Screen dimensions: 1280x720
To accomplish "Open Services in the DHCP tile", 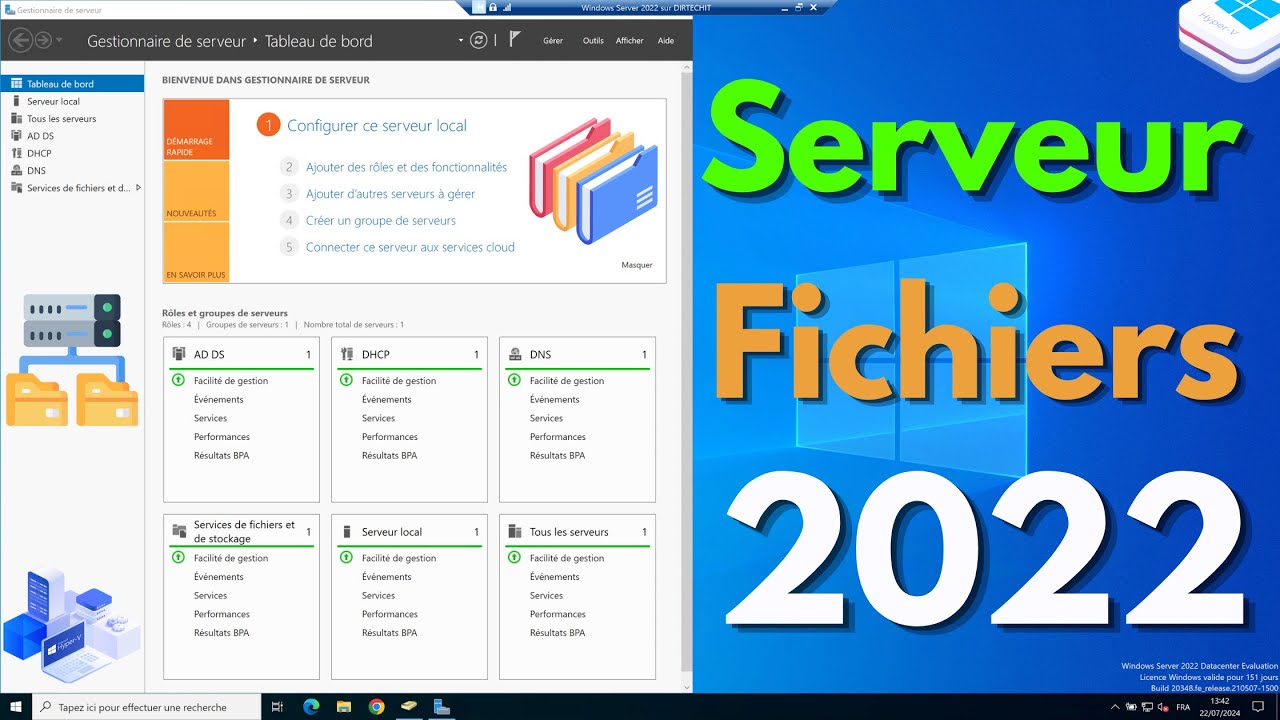I will tap(378, 418).
